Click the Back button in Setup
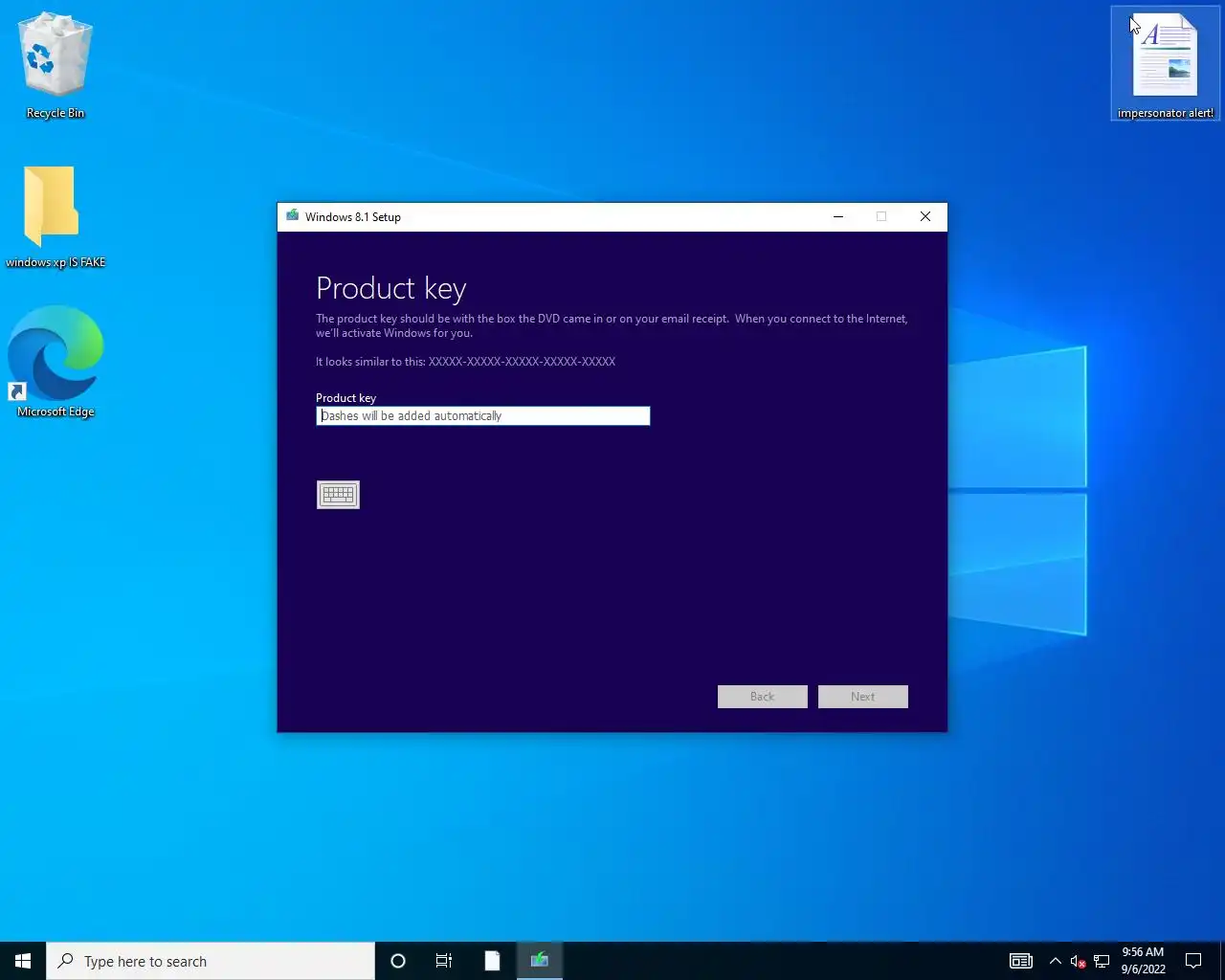 pos(762,697)
